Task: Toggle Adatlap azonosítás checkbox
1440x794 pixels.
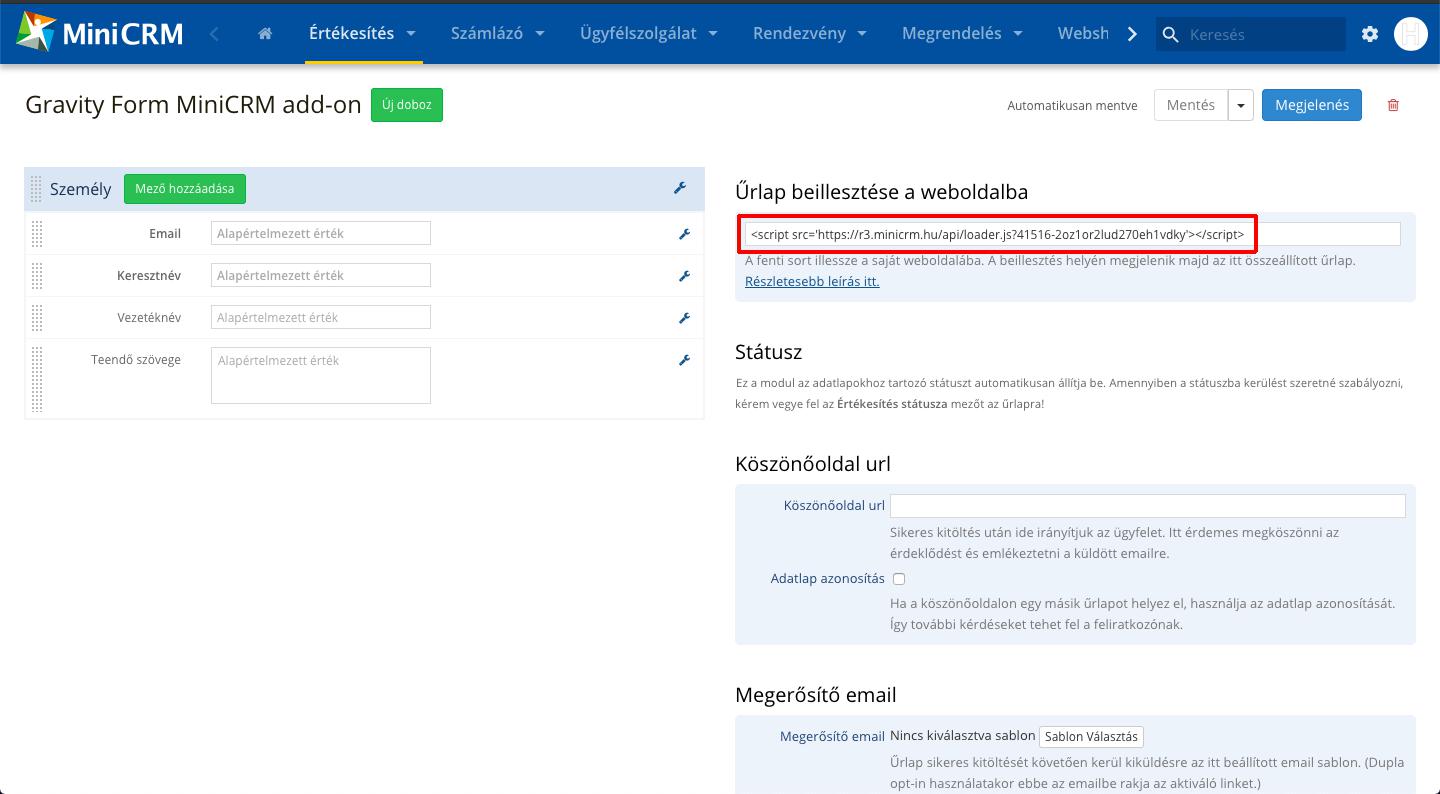Action: pyautogui.click(x=899, y=579)
